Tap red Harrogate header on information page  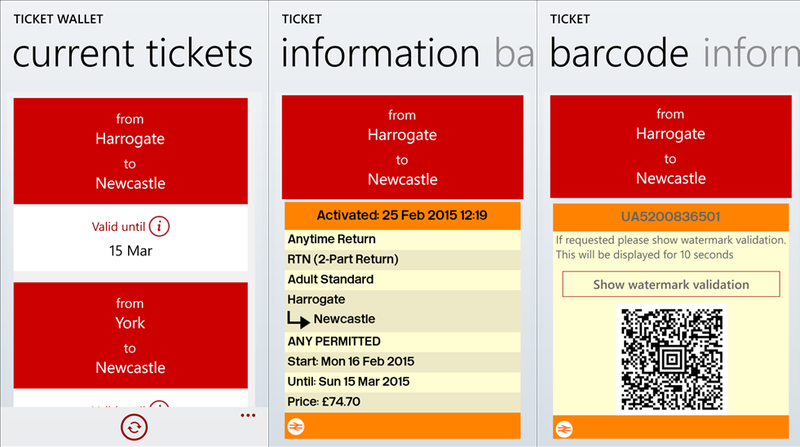(x=402, y=147)
